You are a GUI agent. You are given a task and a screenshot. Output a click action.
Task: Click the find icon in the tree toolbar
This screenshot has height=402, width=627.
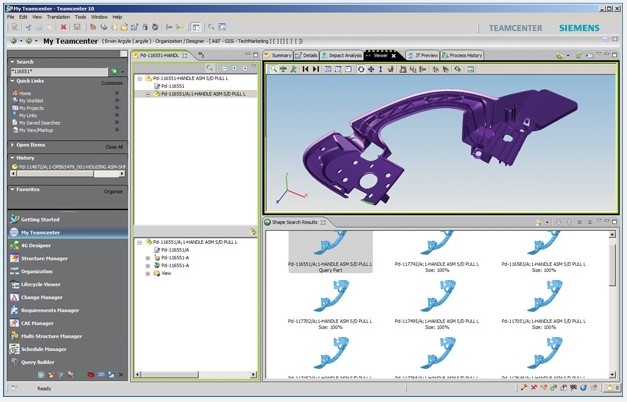210,68
